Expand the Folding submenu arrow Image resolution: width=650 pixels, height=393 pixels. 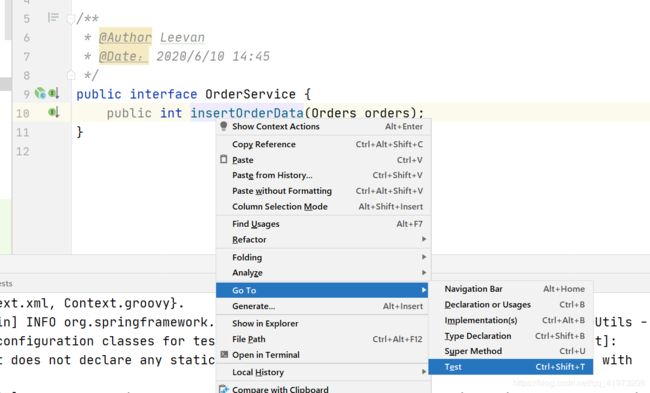coord(424,257)
